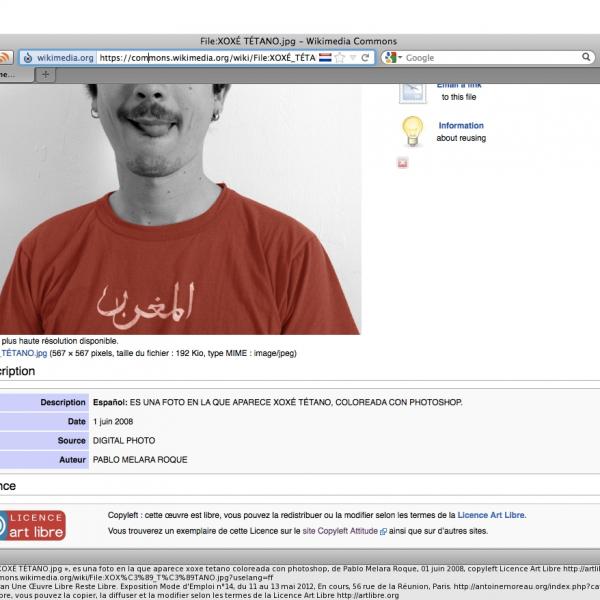This screenshot has width=600, height=600.
Task: Click the DIGITAL PHOTO source text
Action: [x=124, y=440]
